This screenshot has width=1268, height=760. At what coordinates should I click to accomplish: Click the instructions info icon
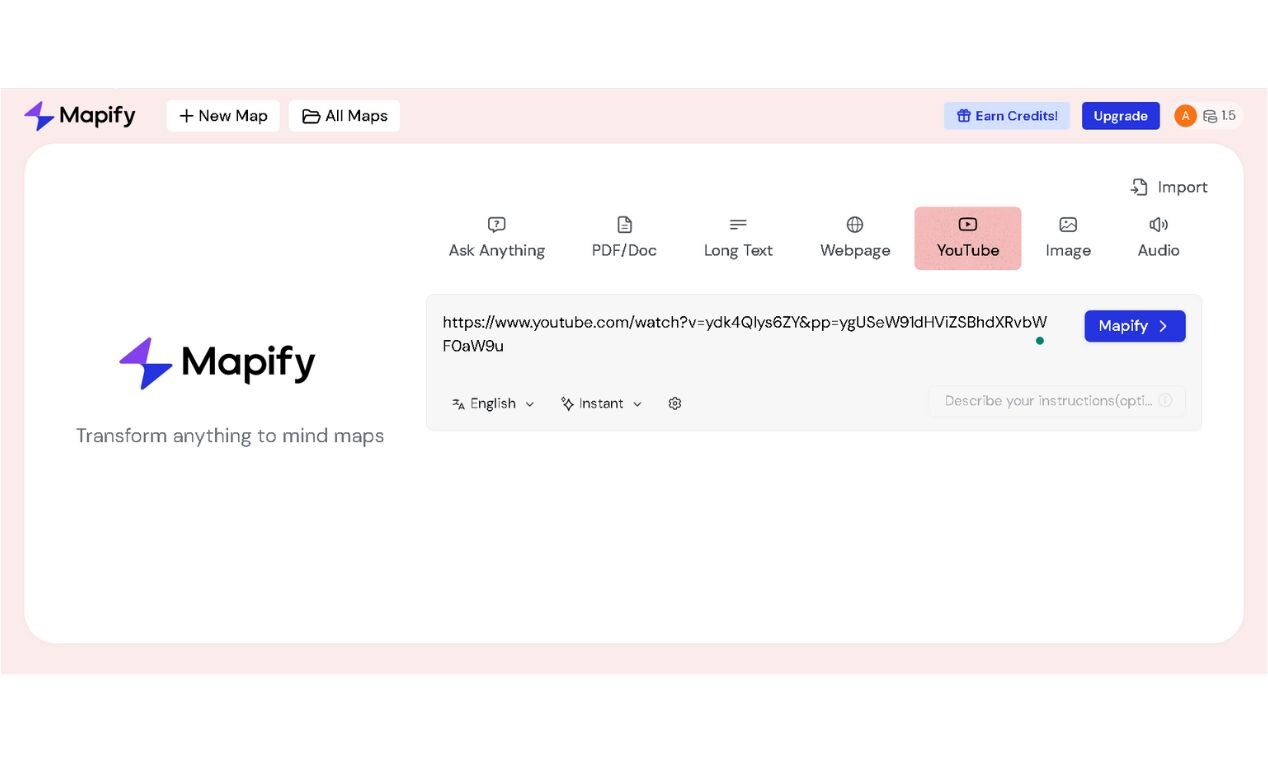tap(1165, 401)
